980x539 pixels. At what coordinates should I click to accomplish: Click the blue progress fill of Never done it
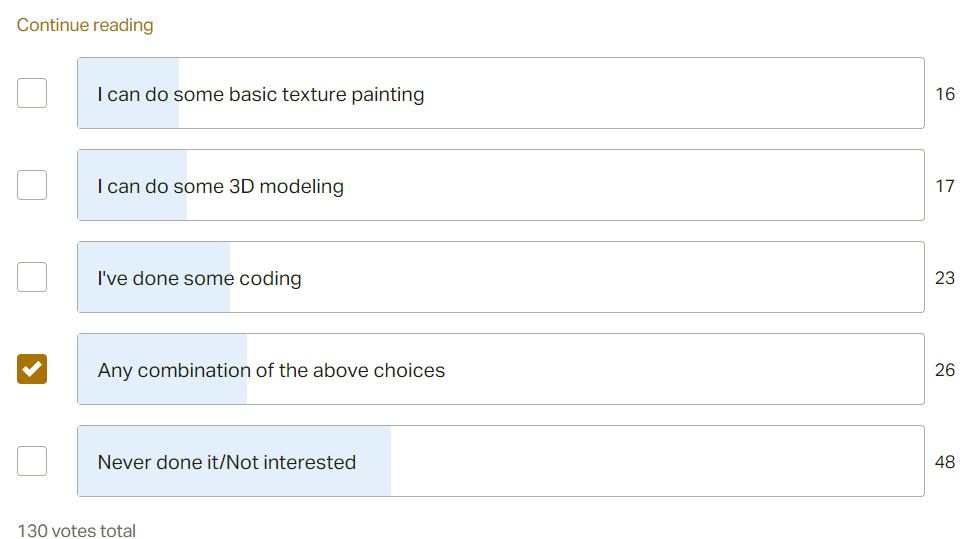tap(234, 461)
